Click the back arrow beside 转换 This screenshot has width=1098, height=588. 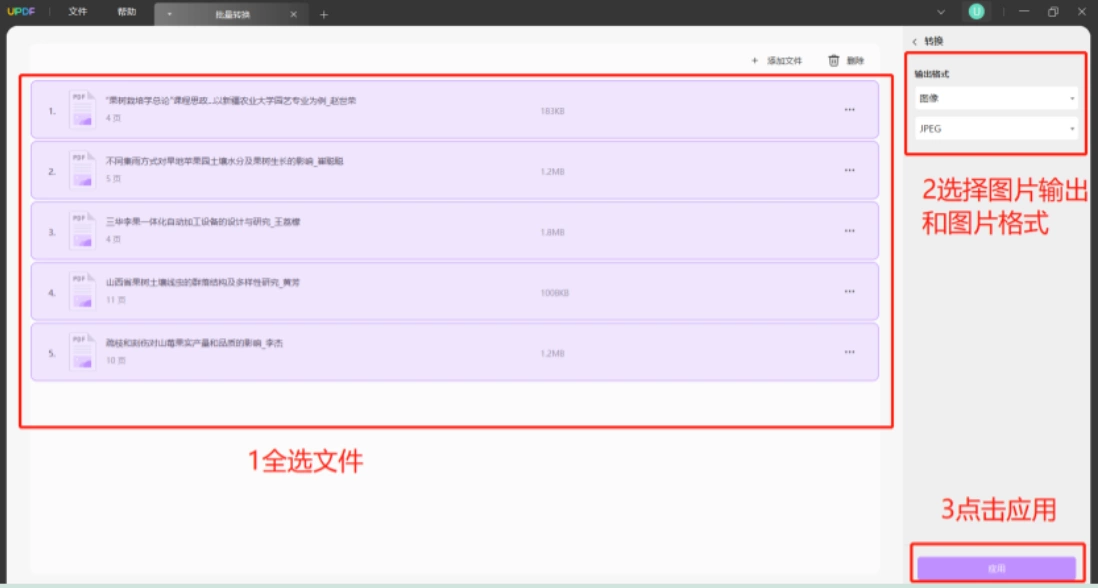(x=915, y=41)
